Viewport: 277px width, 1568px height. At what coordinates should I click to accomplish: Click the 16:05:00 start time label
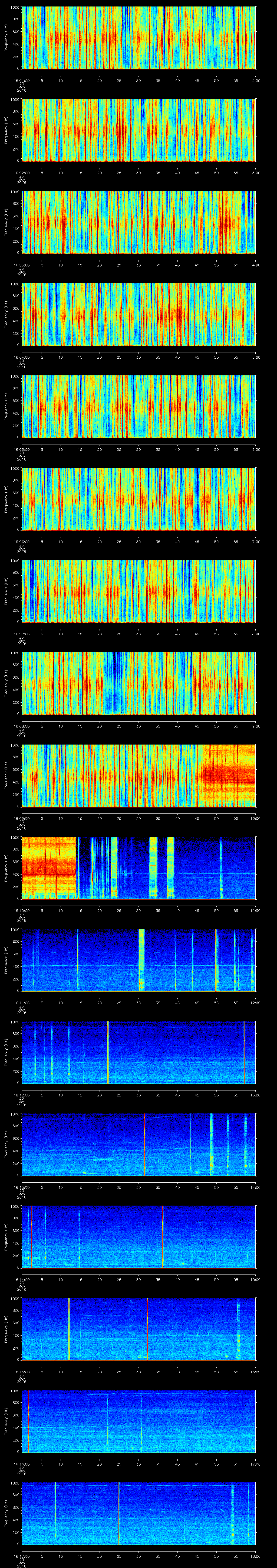click(21, 449)
